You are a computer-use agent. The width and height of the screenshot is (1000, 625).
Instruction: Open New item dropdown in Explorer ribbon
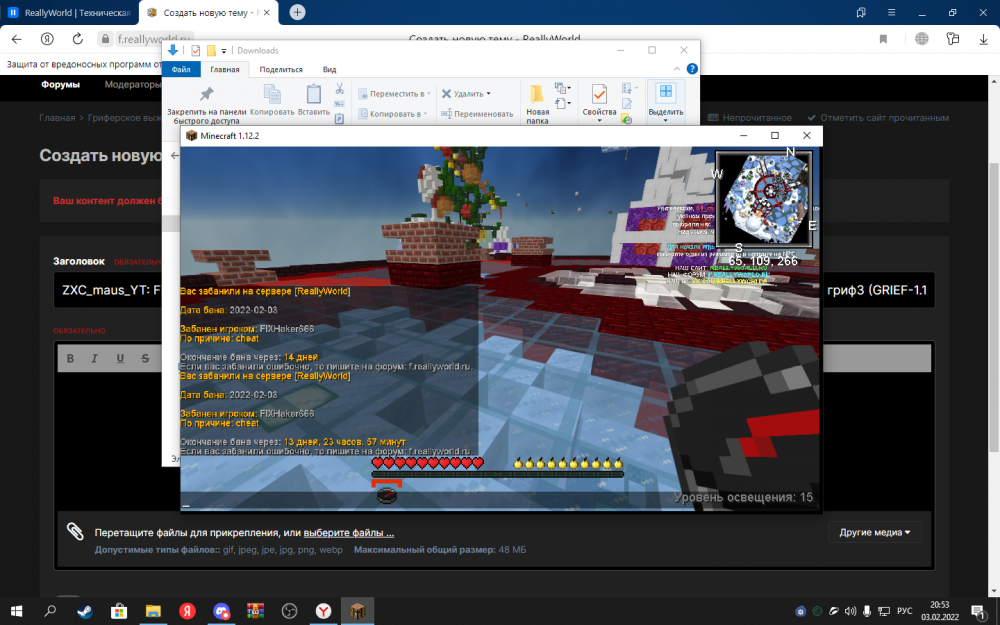[562, 88]
